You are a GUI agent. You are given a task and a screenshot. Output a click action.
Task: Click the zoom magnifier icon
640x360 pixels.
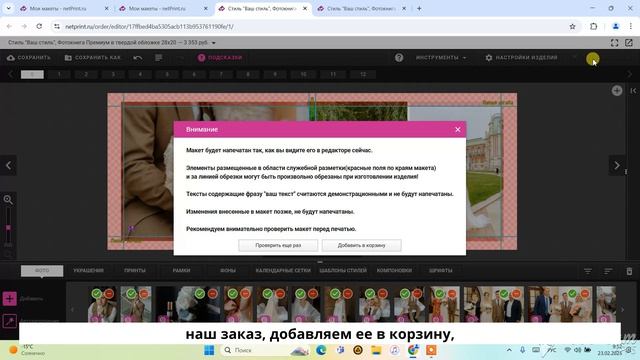click(x=8, y=200)
